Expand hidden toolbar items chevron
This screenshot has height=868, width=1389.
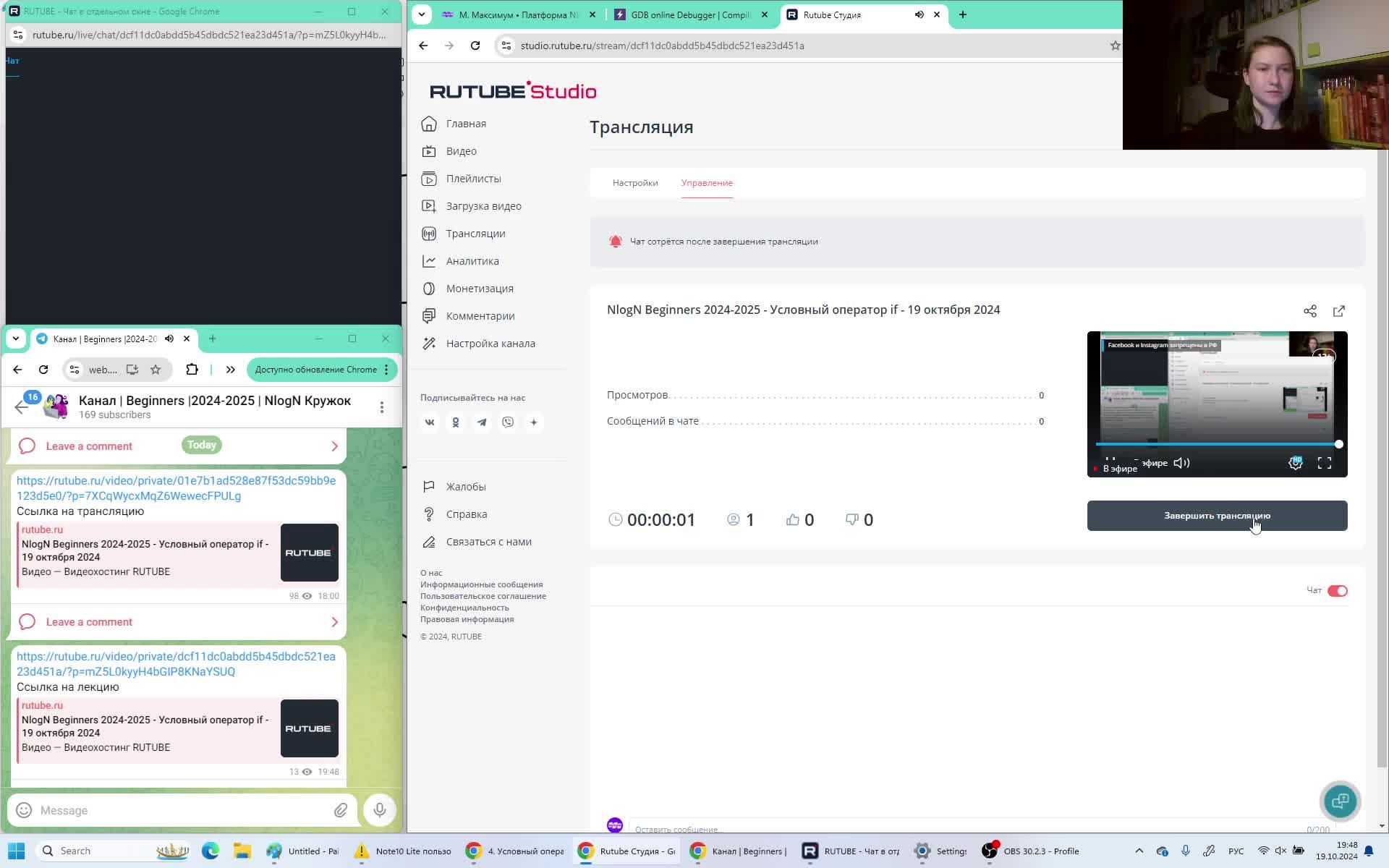[x=231, y=370]
